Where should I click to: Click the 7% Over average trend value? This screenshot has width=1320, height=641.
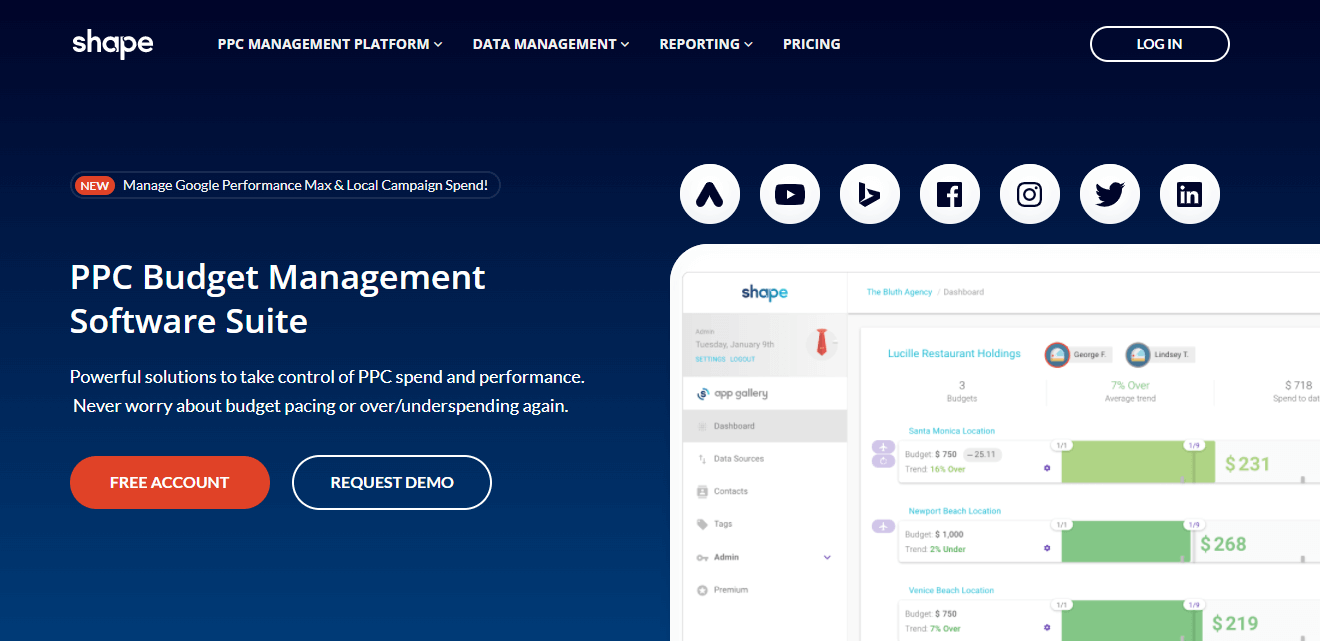click(x=1130, y=385)
